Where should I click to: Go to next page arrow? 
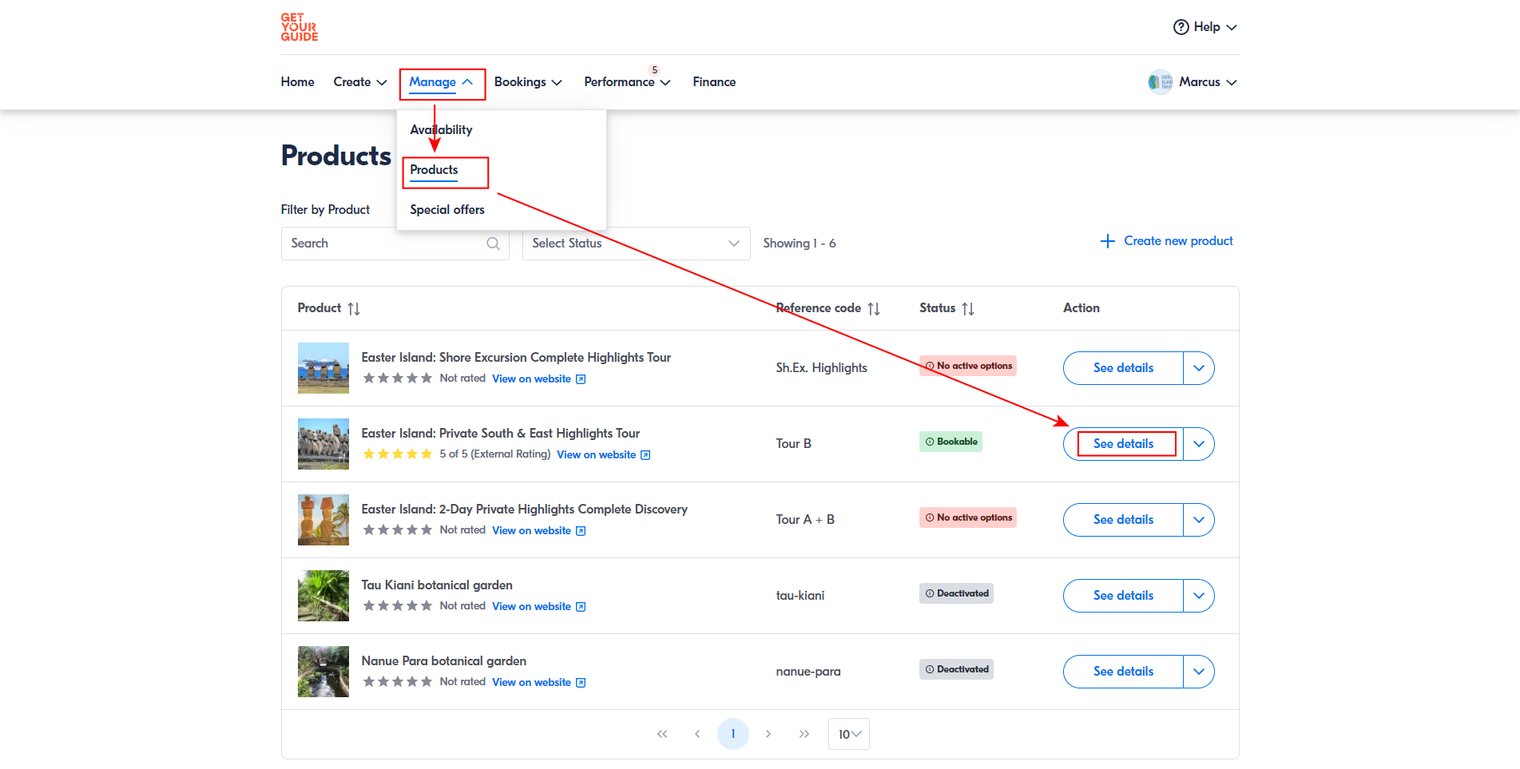(768, 734)
